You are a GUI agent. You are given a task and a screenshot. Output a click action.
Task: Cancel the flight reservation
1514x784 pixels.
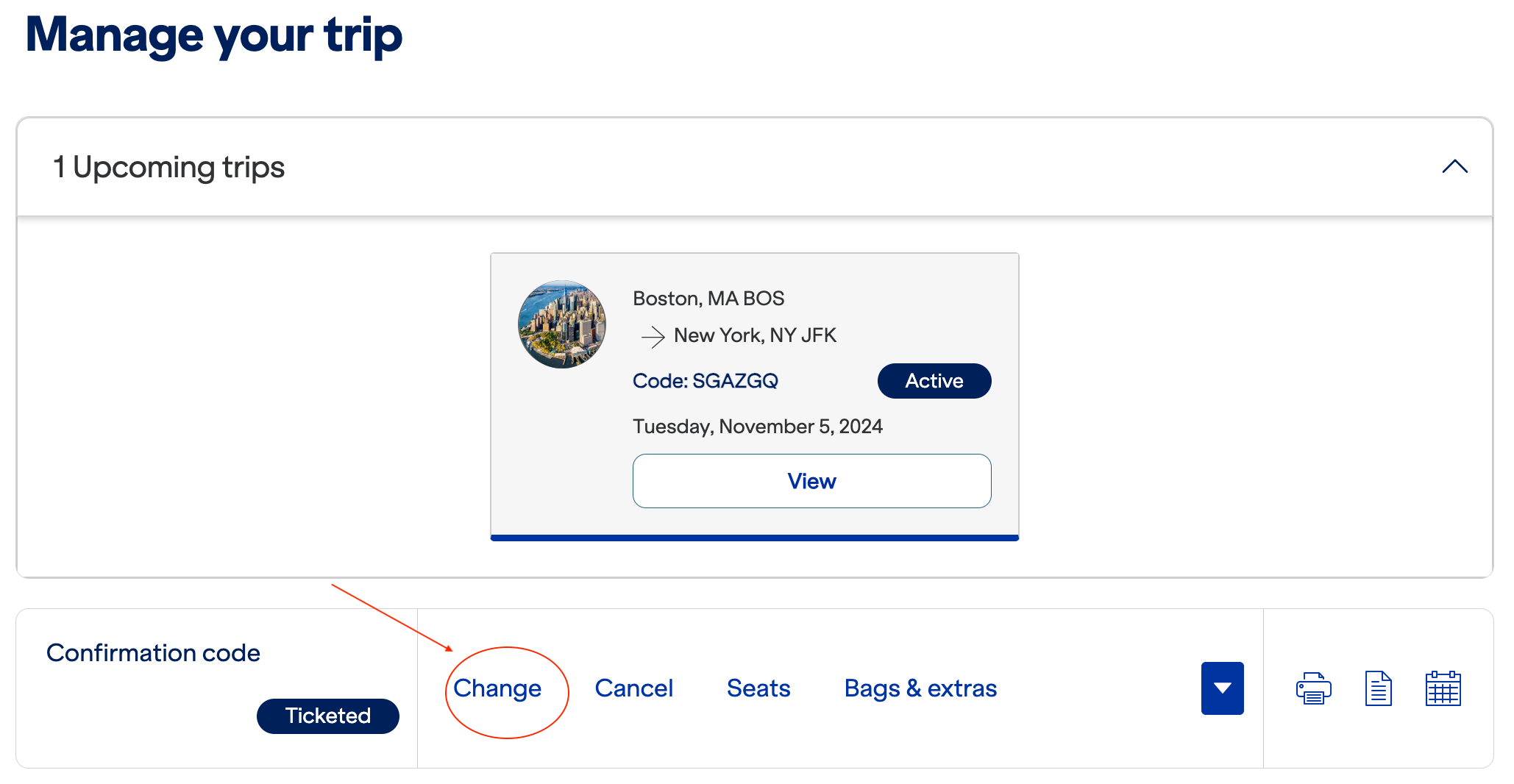tap(634, 688)
